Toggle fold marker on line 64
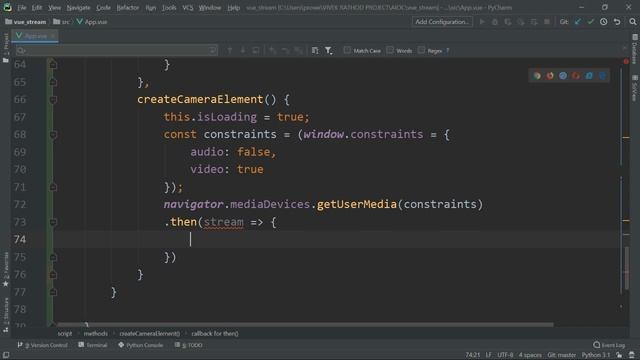This screenshot has height=360, width=640. pos(53,64)
